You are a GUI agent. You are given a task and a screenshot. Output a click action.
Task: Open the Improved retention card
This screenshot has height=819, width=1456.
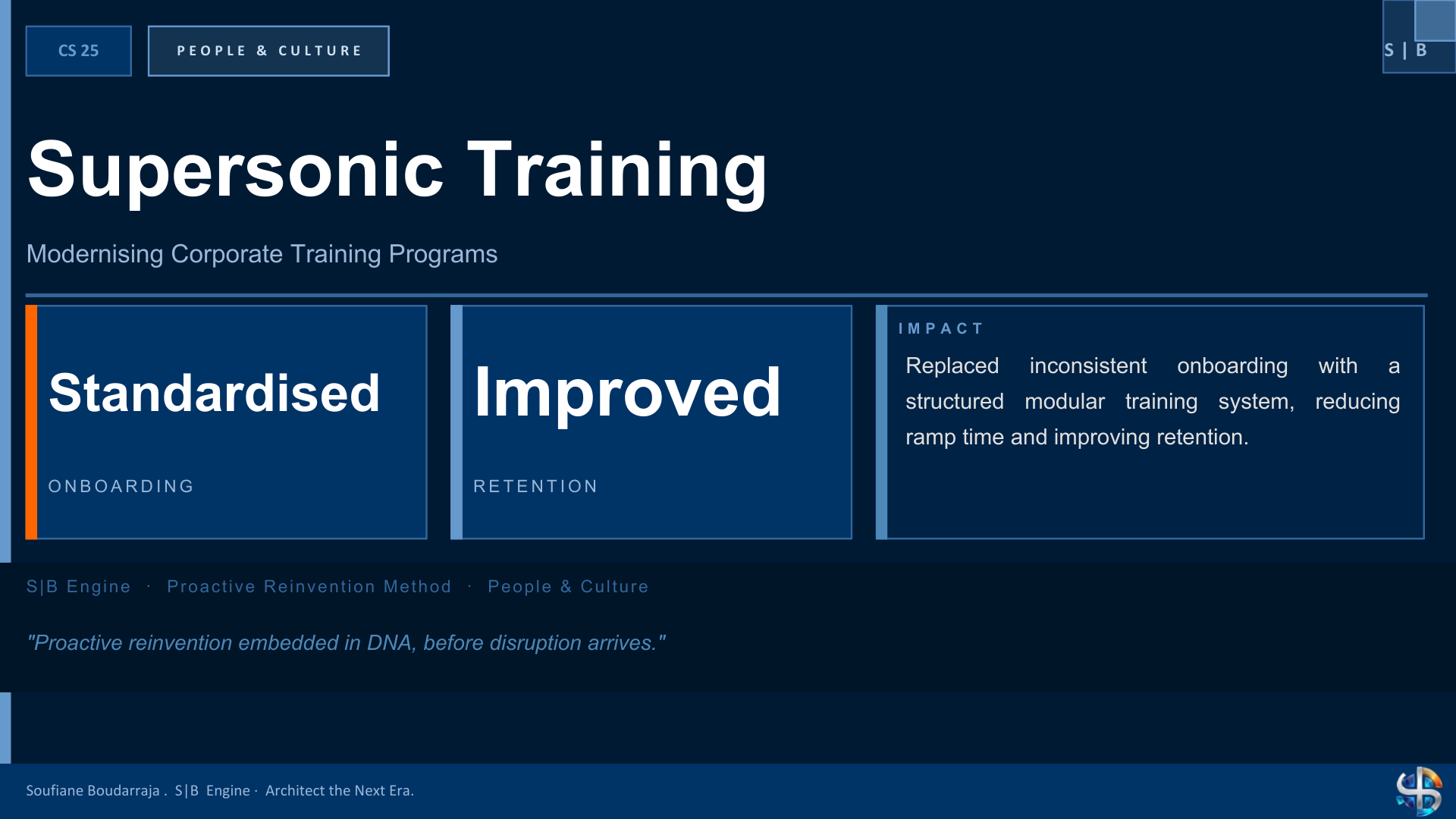(x=651, y=422)
